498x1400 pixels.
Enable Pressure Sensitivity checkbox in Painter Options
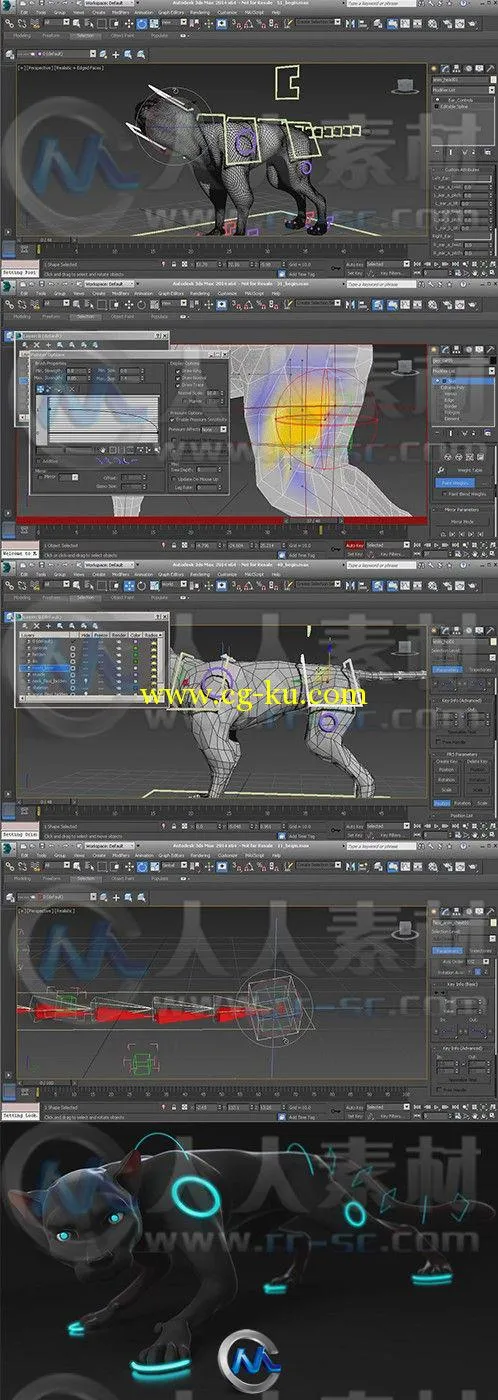pos(171,419)
